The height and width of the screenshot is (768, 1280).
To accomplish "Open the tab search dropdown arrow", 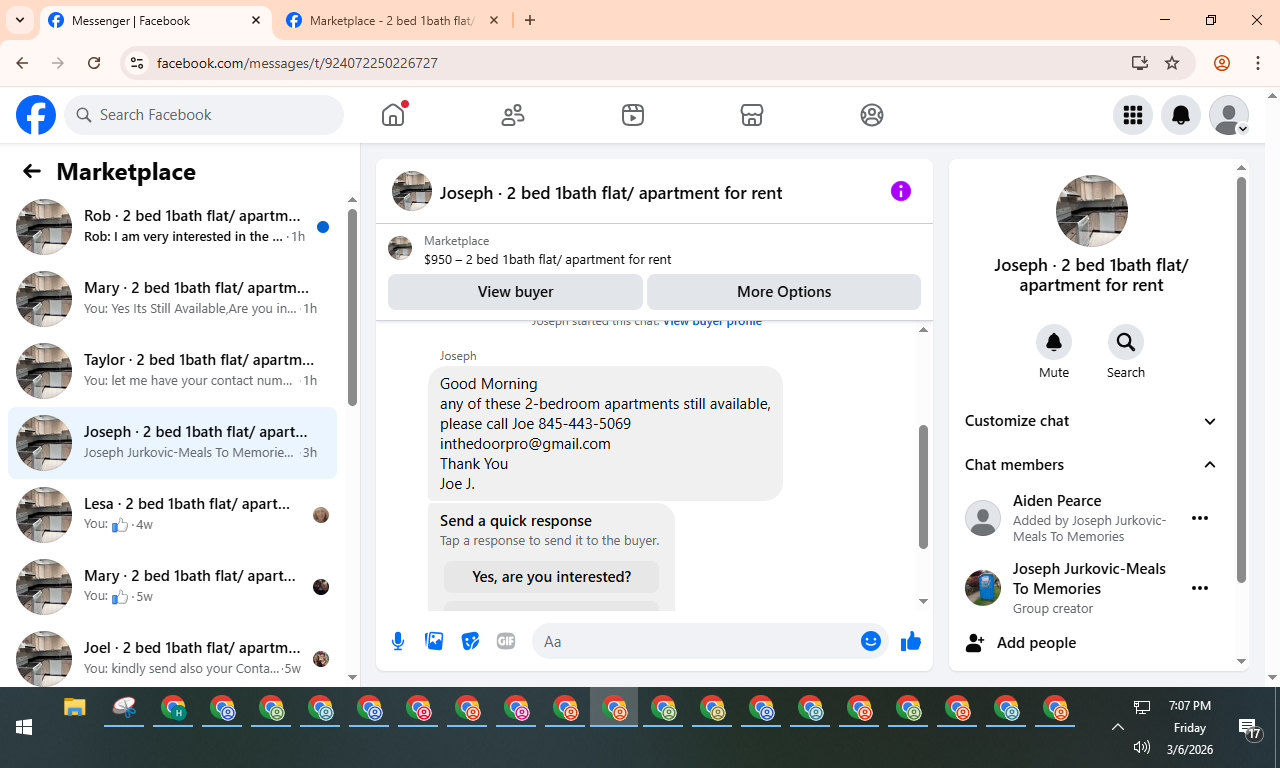I will coord(19,20).
